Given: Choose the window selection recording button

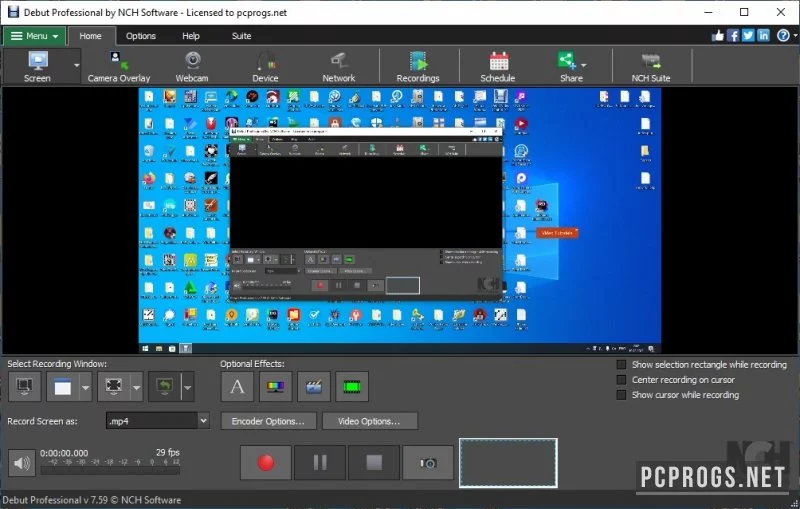Looking at the screenshot, I should [x=62, y=387].
